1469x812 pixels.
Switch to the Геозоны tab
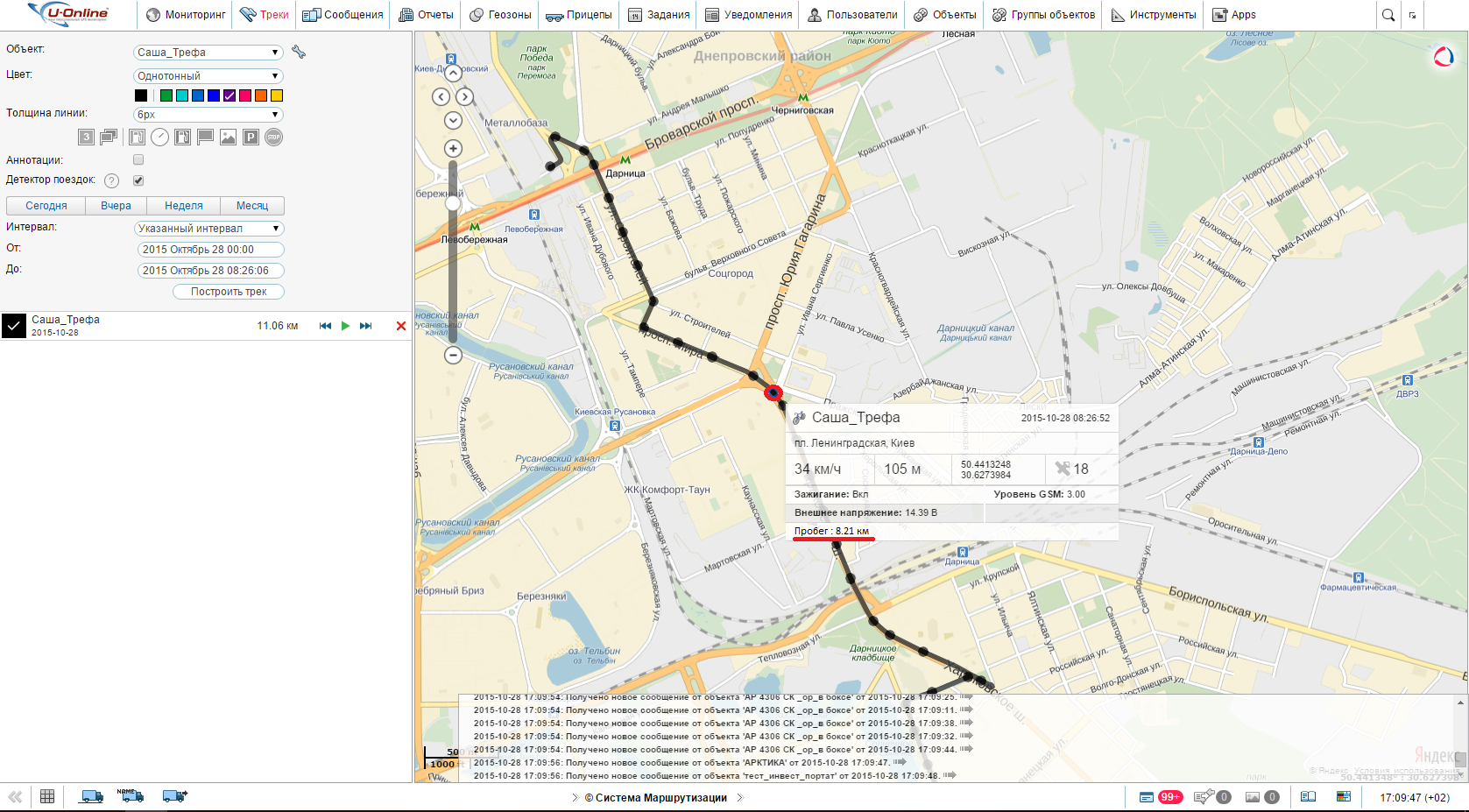coord(500,15)
